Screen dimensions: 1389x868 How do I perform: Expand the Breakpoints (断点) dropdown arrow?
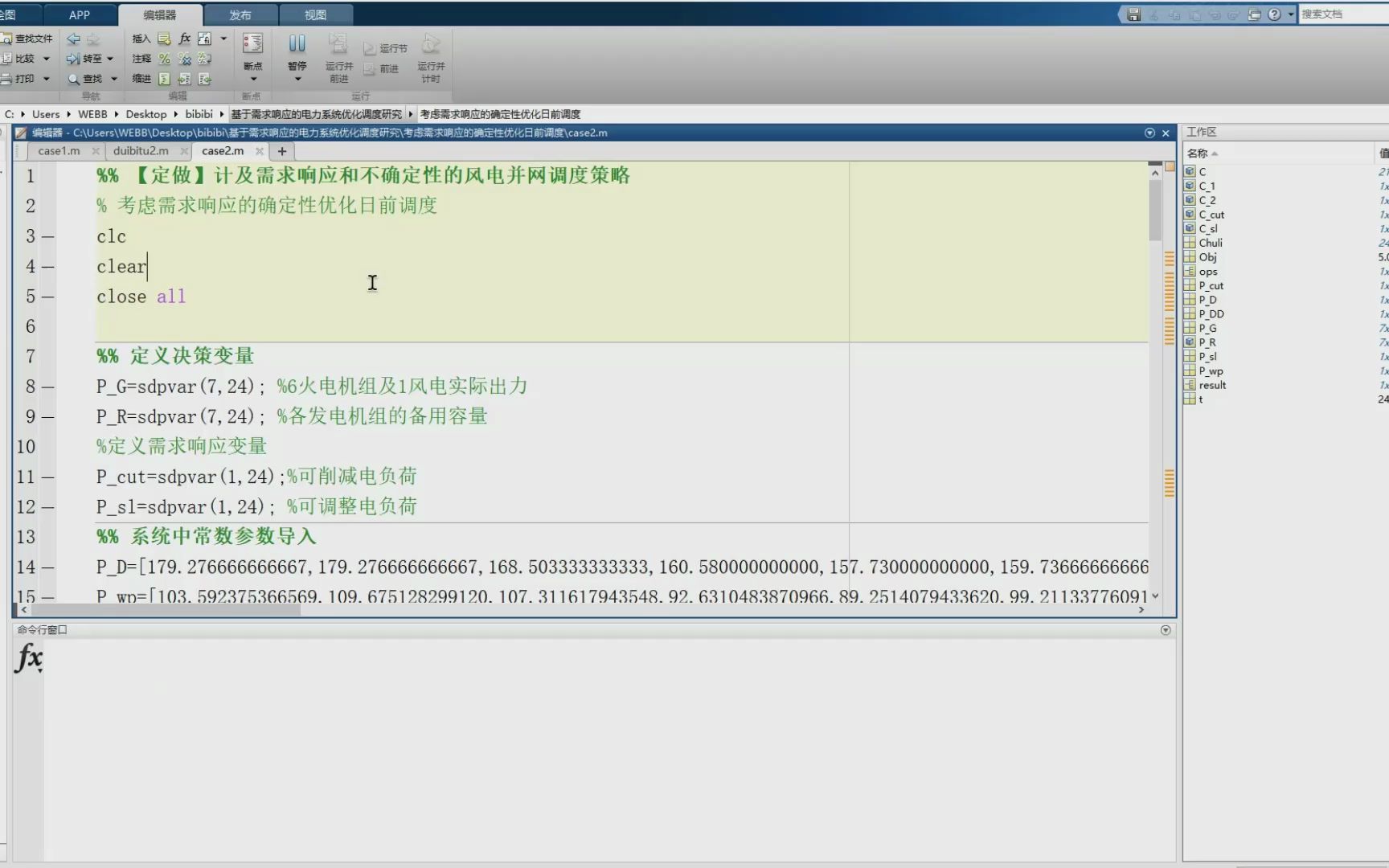click(x=253, y=79)
